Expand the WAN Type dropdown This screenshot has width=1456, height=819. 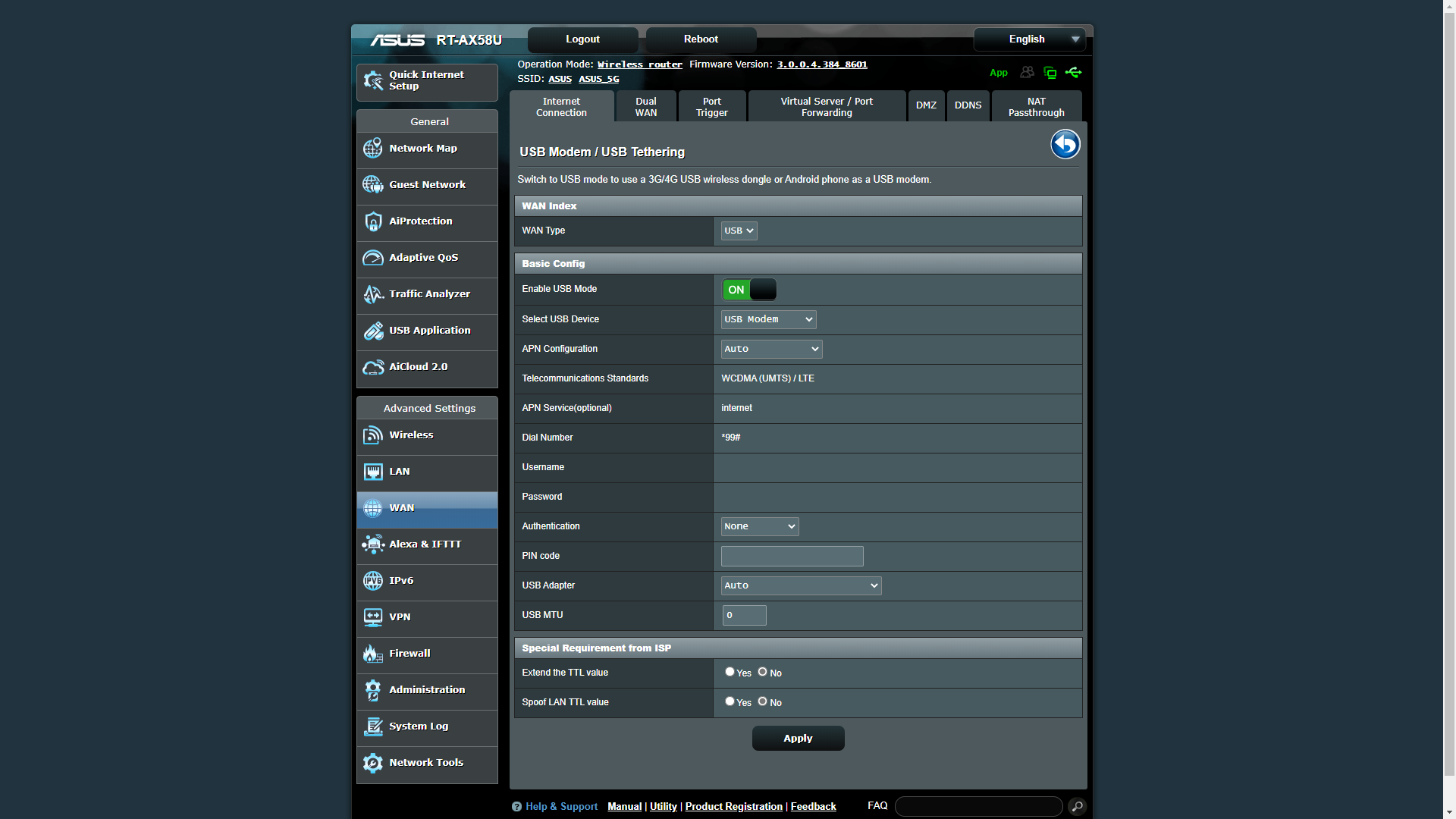click(739, 231)
